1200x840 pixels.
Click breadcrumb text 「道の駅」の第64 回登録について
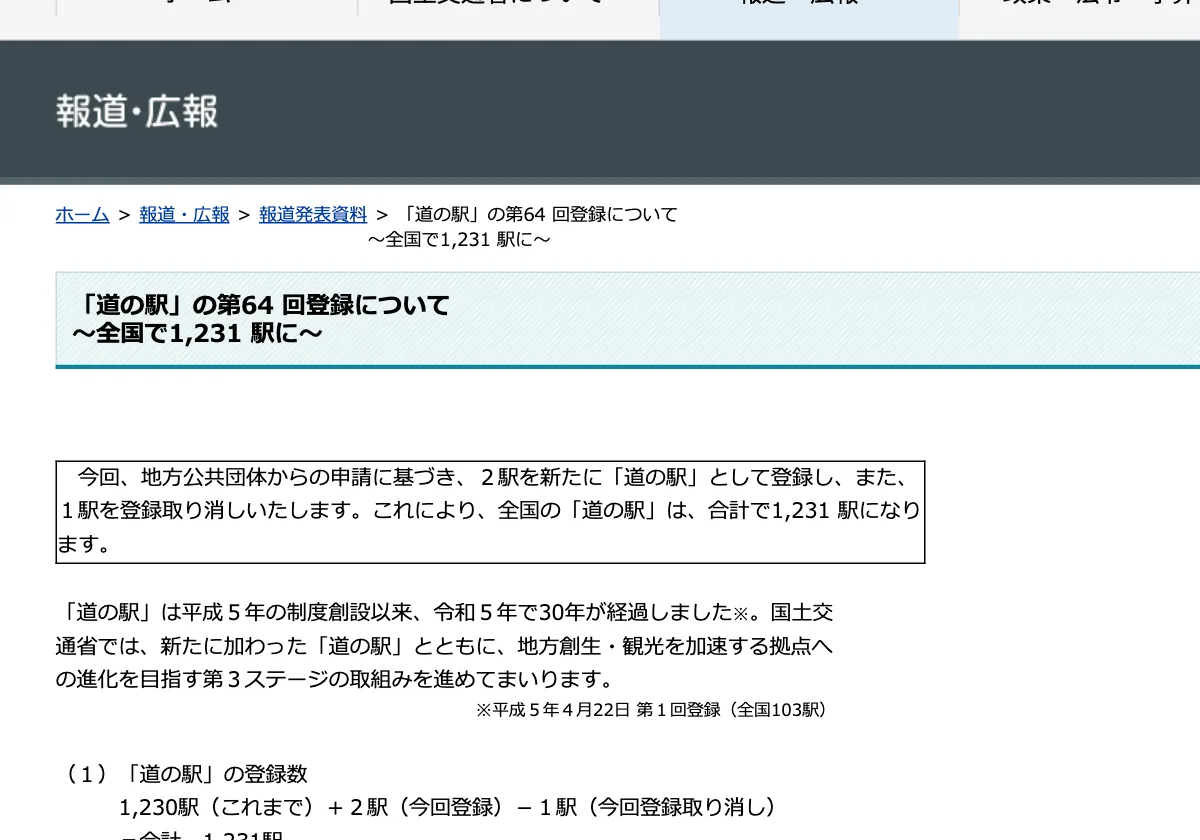tap(537, 214)
